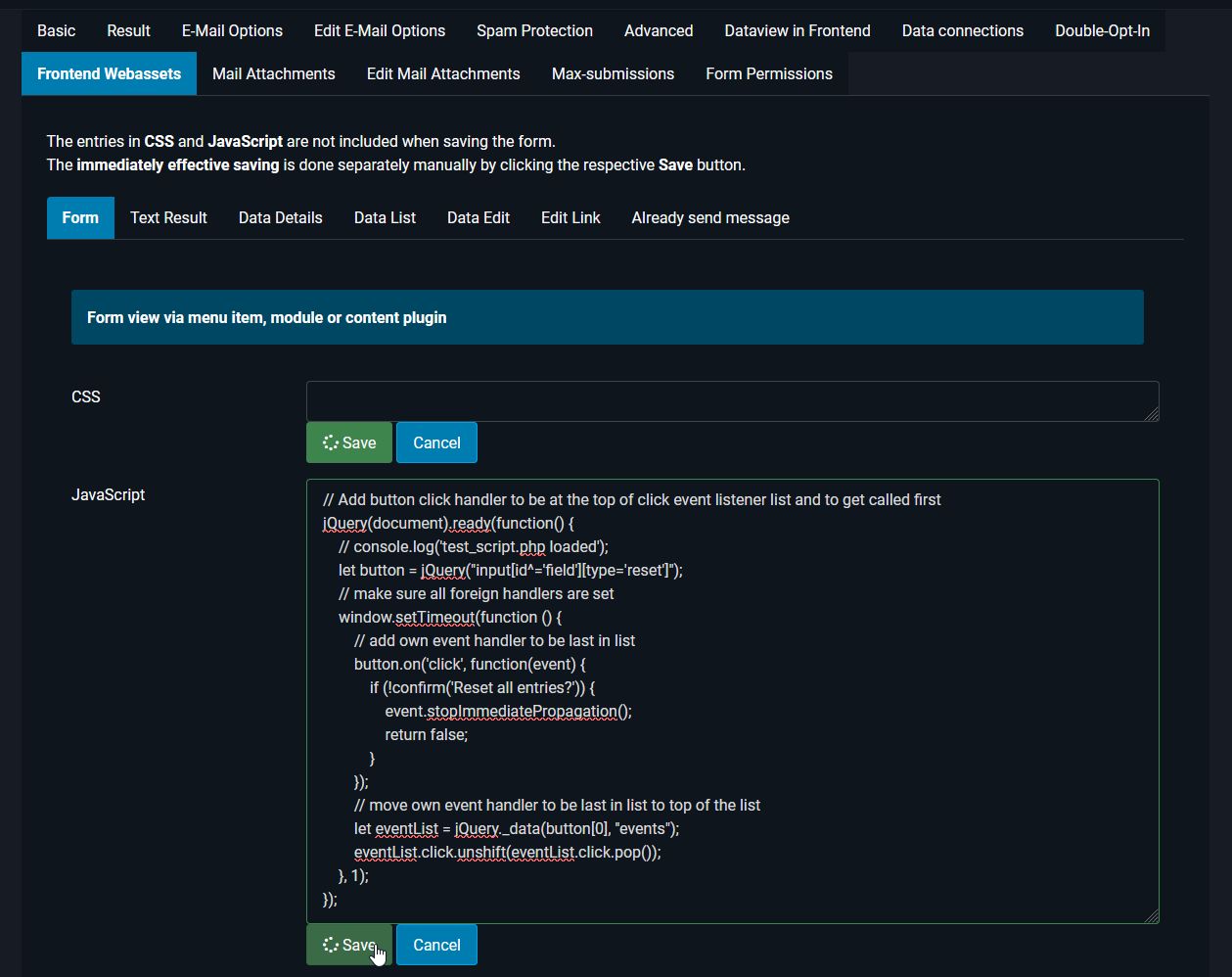Grab the JavaScript textarea resize handle

point(1152,916)
